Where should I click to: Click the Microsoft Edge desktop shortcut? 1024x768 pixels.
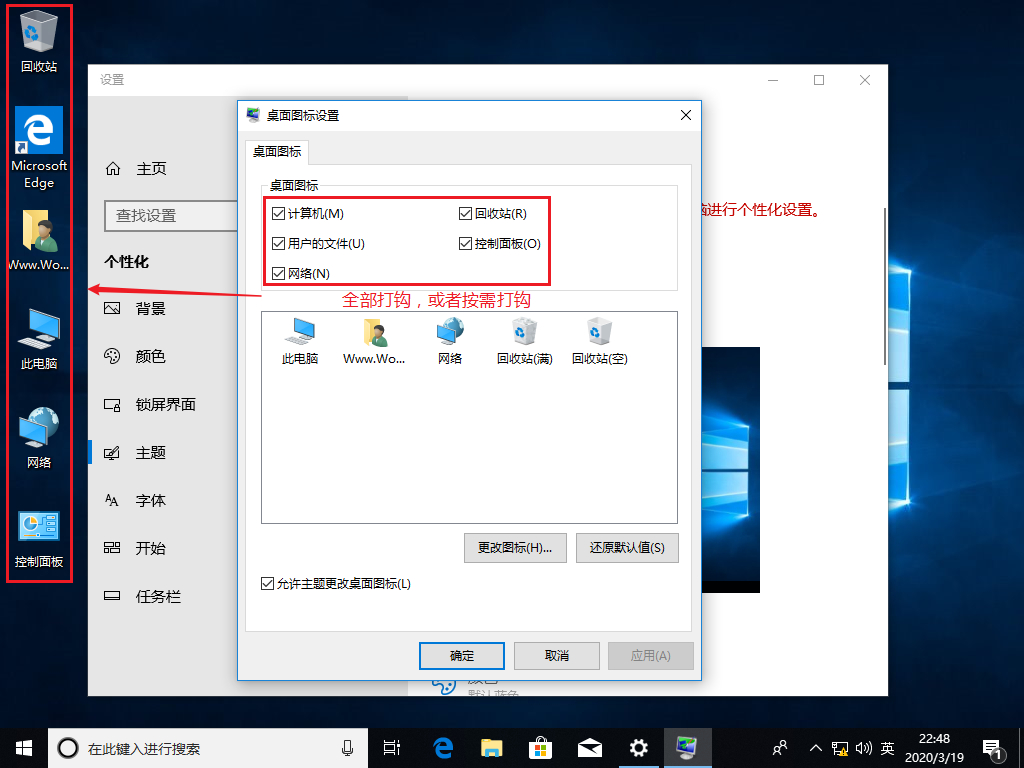coord(39,147)
